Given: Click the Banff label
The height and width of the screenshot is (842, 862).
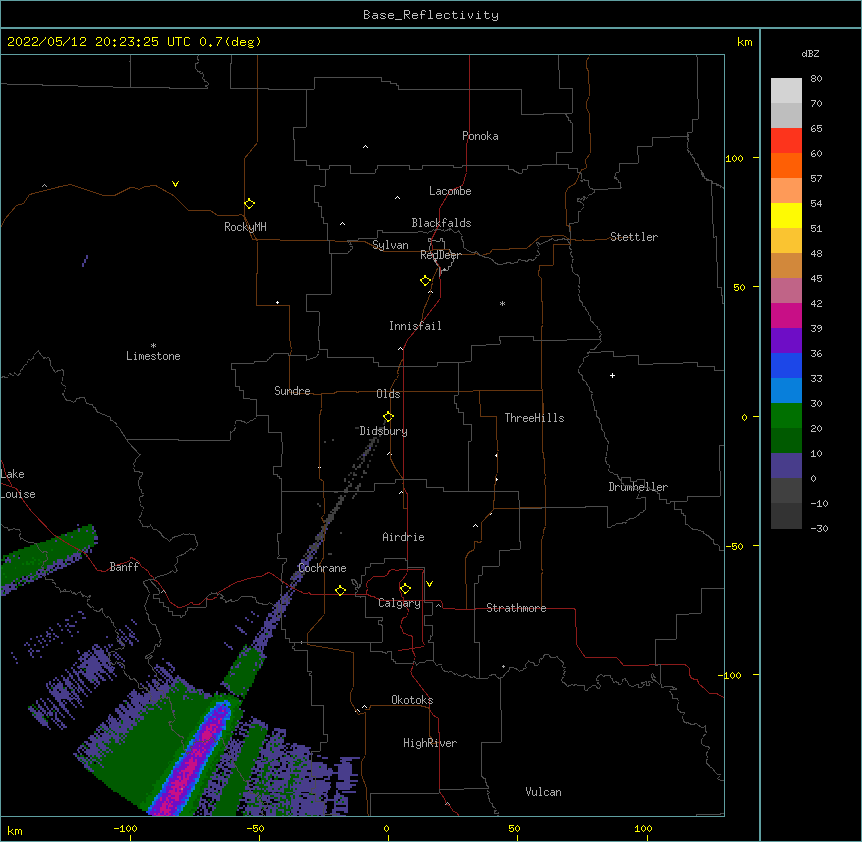Looking at the screenshot, I should click(x=124, y=567).
